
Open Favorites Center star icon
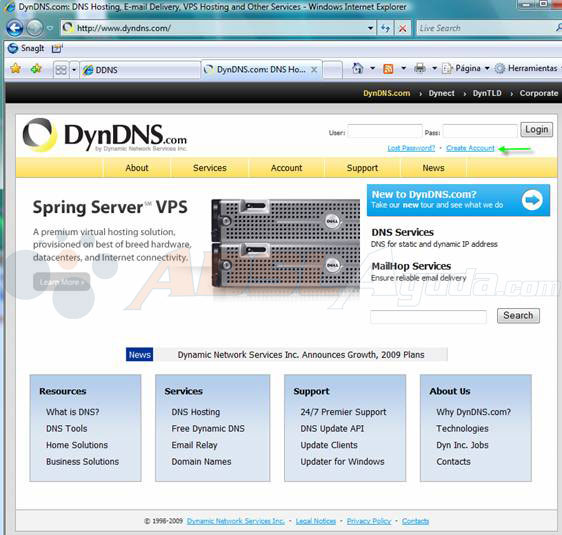point(15,68)
